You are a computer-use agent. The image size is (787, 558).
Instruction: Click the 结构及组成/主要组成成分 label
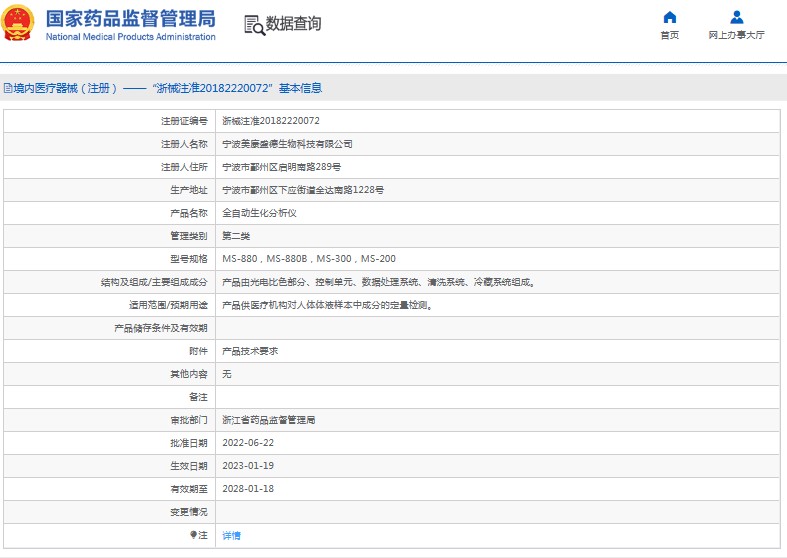tap(154, 282)
